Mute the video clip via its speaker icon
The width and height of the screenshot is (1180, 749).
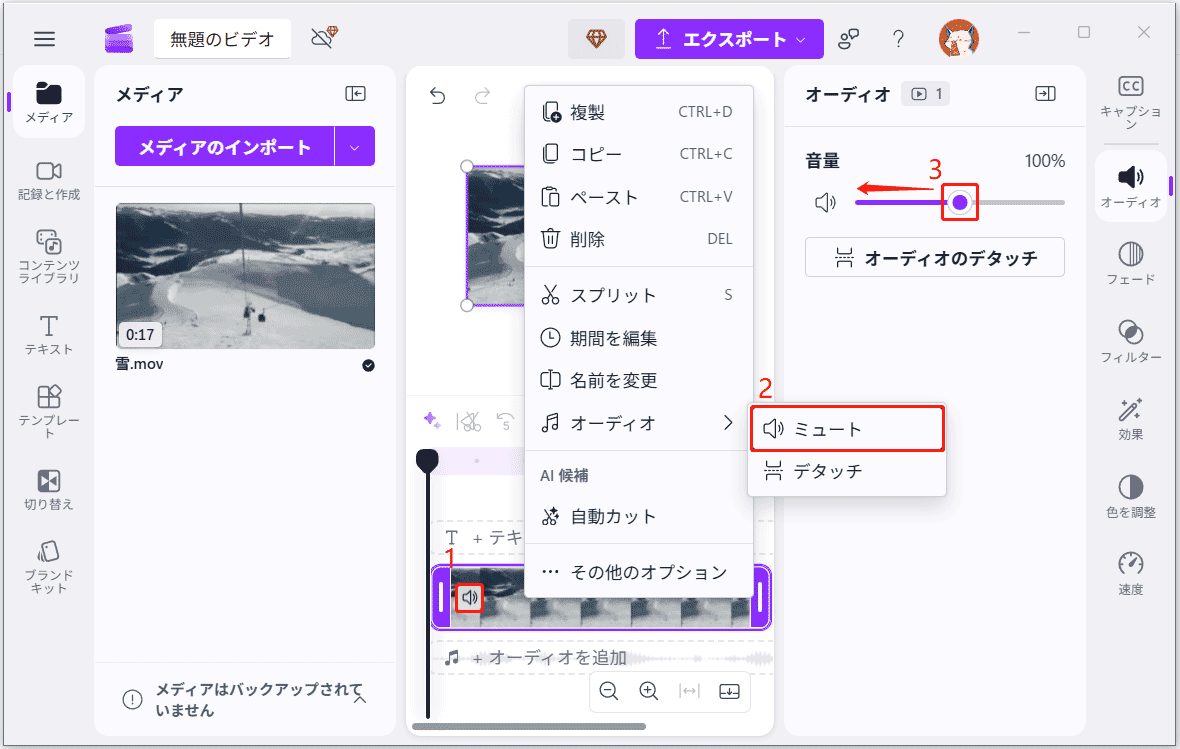[x=469, y=597]
